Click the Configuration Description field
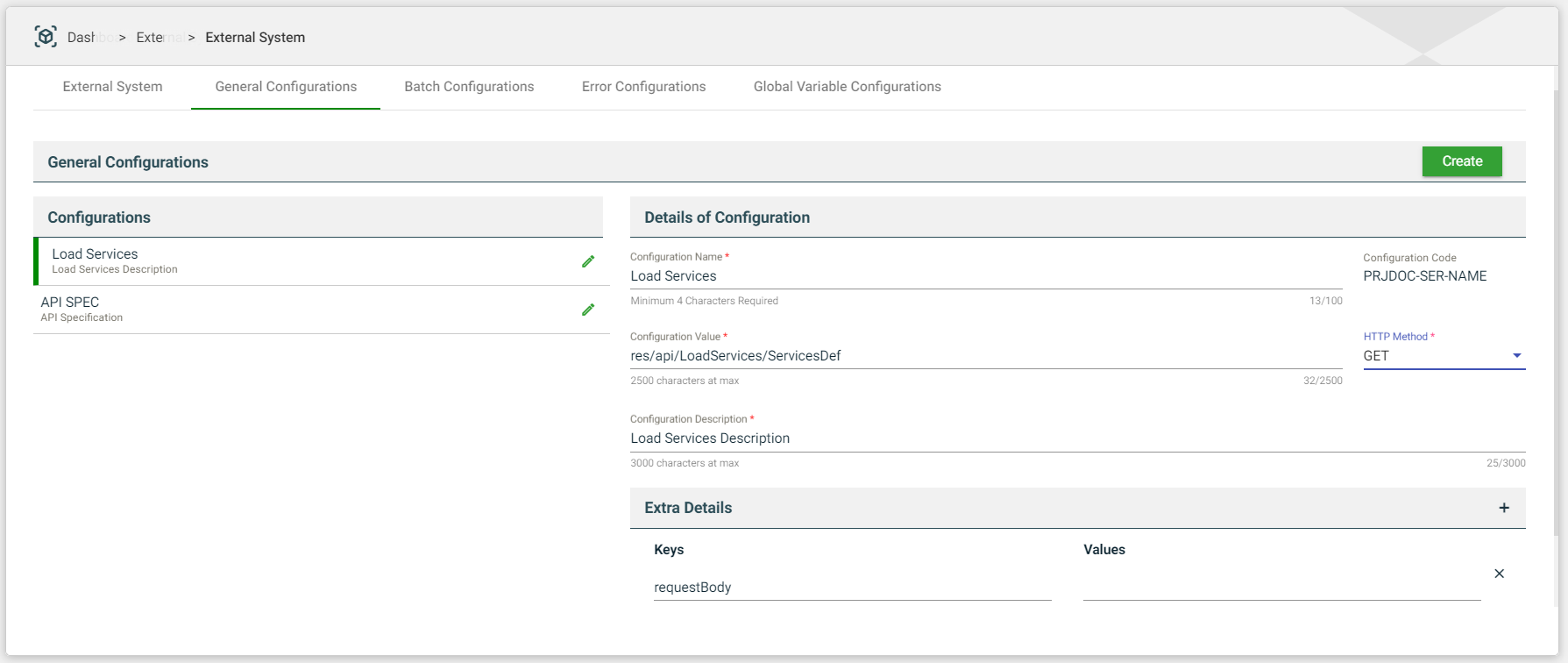 1076,438
